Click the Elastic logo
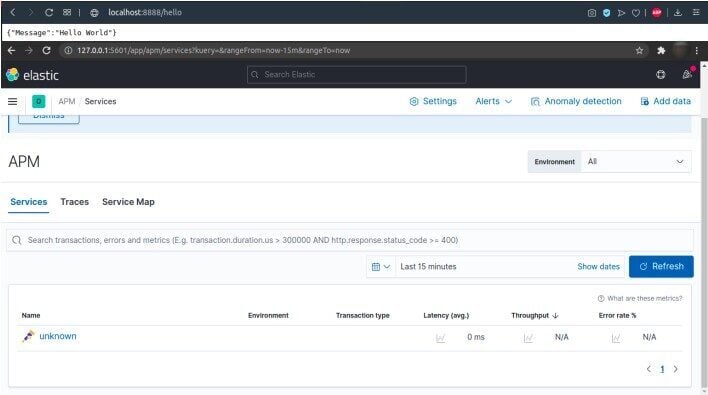 click(x=33, y=75)
